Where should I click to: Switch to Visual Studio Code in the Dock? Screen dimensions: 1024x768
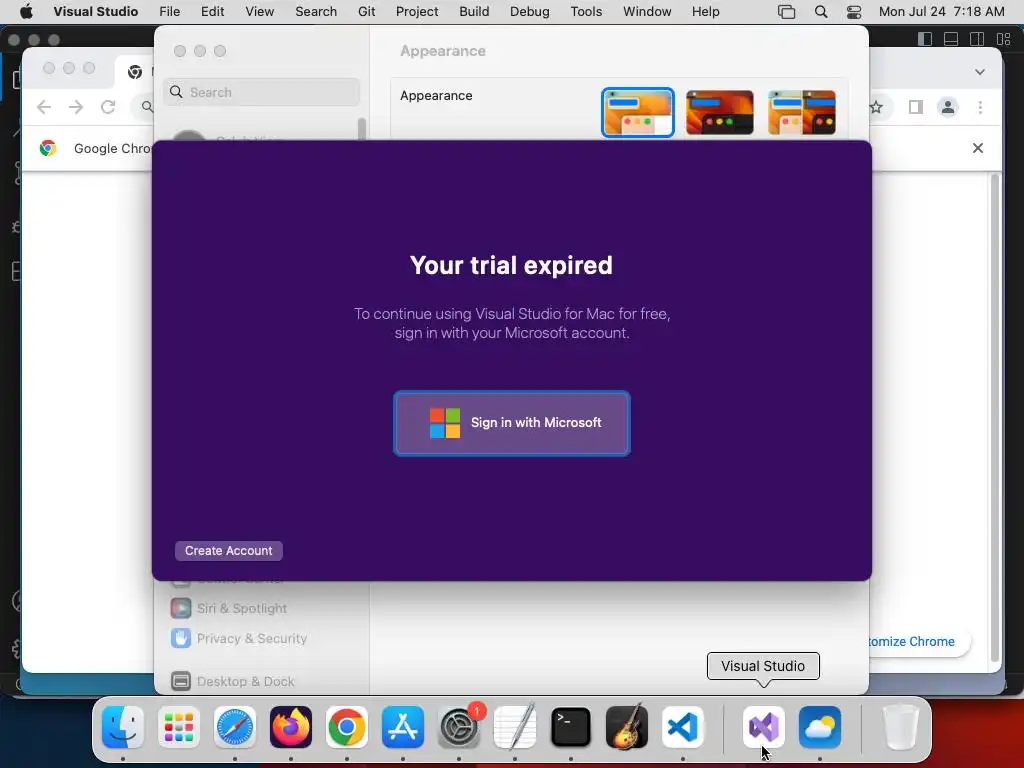pyautogui.click(x=682, y=727)
